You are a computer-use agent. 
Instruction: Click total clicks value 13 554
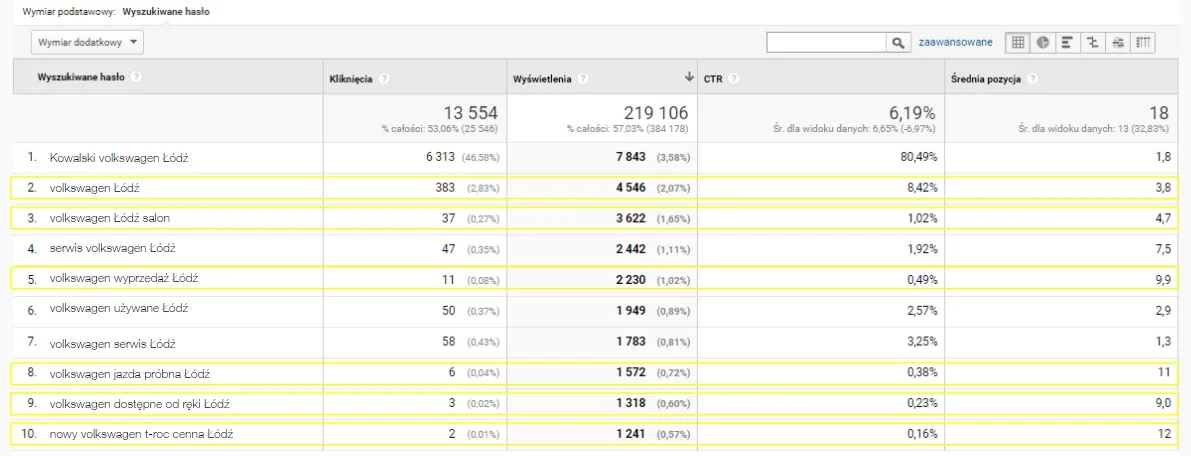(x=471, y=112)
